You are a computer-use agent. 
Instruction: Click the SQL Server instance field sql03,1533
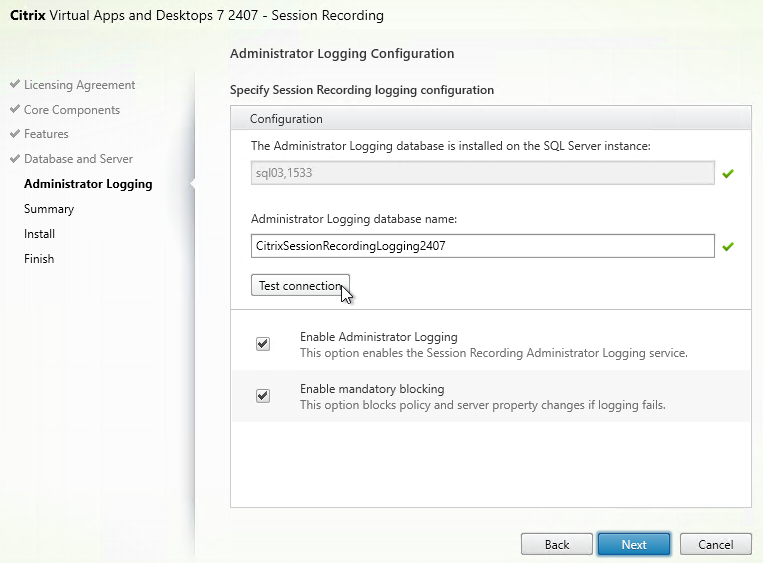(x=483, y=173)
